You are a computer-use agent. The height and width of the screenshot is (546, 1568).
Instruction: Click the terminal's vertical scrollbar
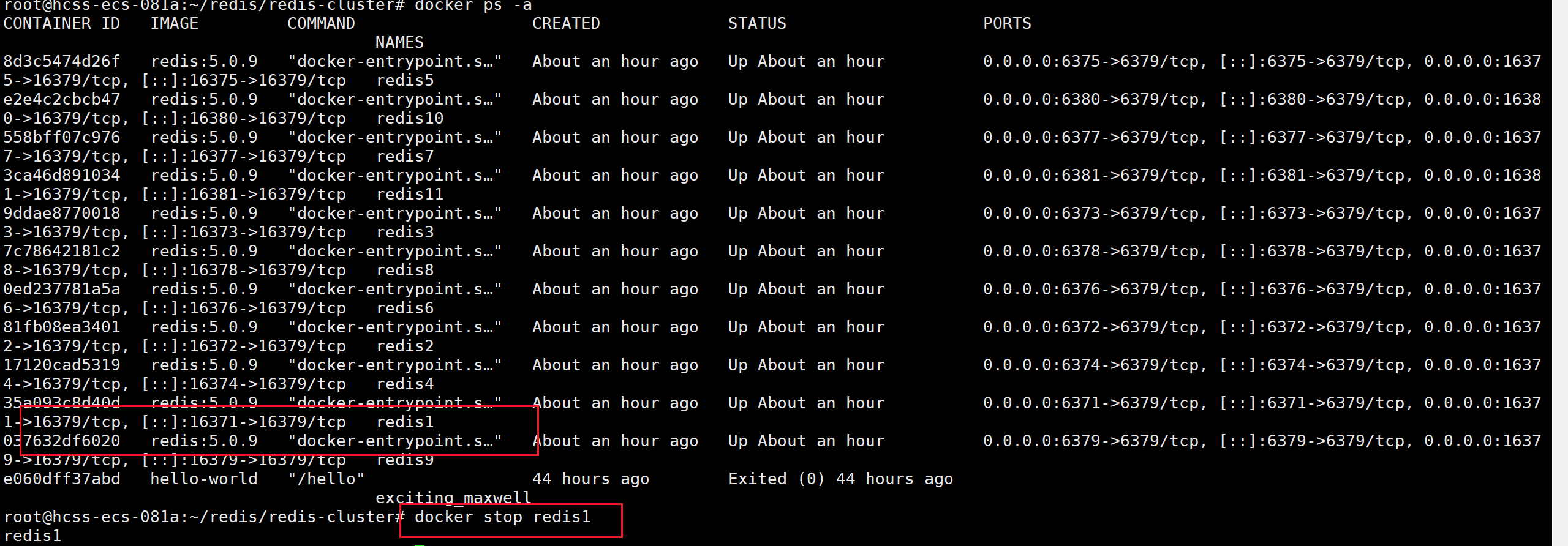(1560, 273)
